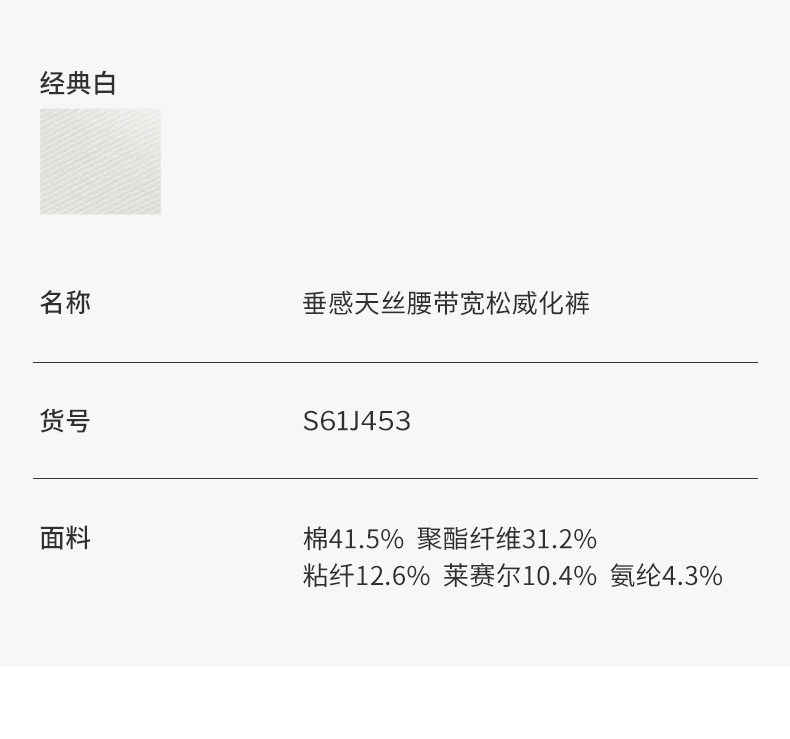Click the 面料 row label
Screen dimensions: 790x739
[x=65, y=538]
